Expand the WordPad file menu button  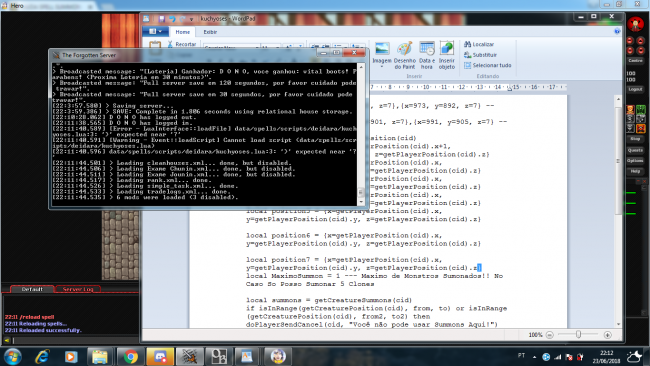tap(155, 32)
